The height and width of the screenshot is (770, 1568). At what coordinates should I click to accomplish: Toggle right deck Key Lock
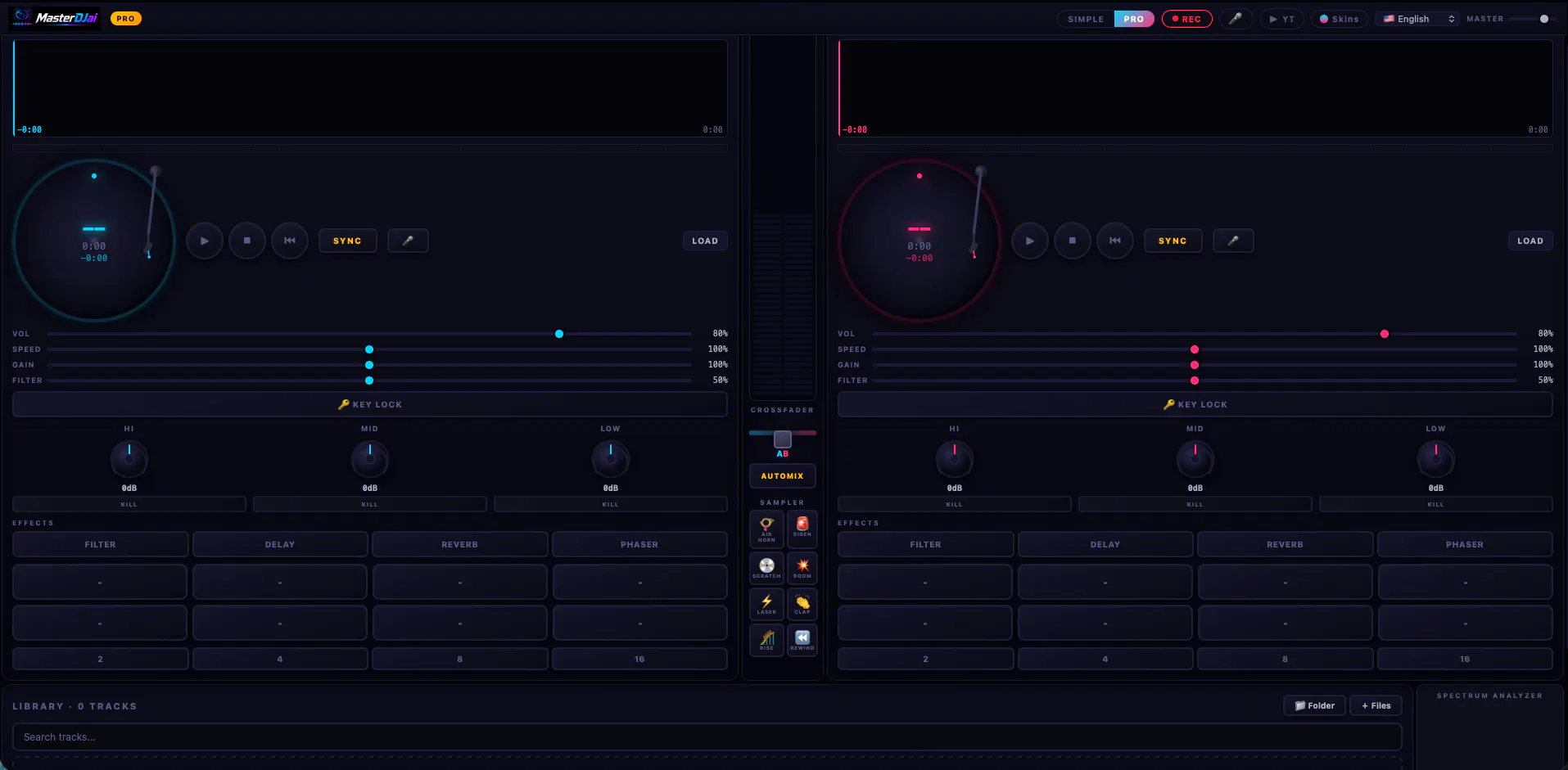(x=1195, y=404)
